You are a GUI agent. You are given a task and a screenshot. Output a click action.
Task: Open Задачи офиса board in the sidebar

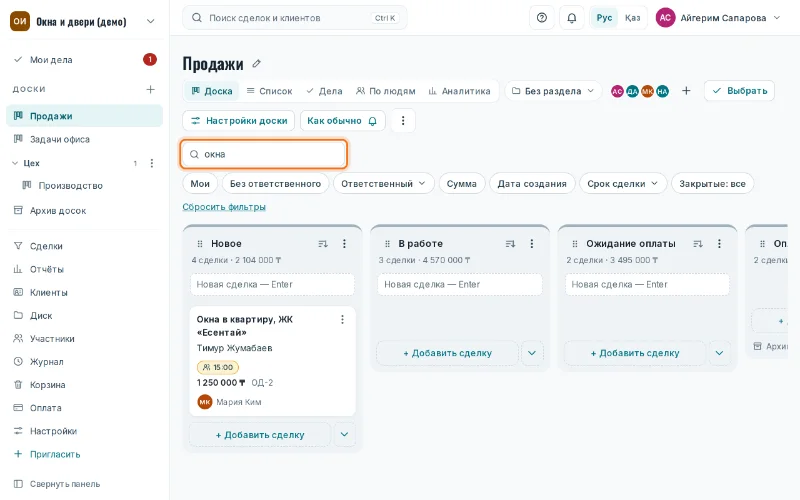(84, 139)
